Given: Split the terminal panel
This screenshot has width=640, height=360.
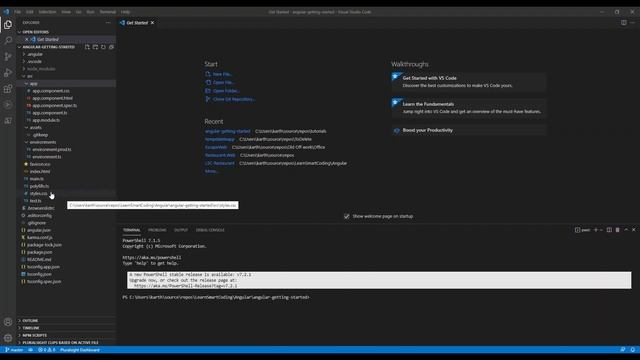Looking at the screenshot, I should (x=609, y=230).
